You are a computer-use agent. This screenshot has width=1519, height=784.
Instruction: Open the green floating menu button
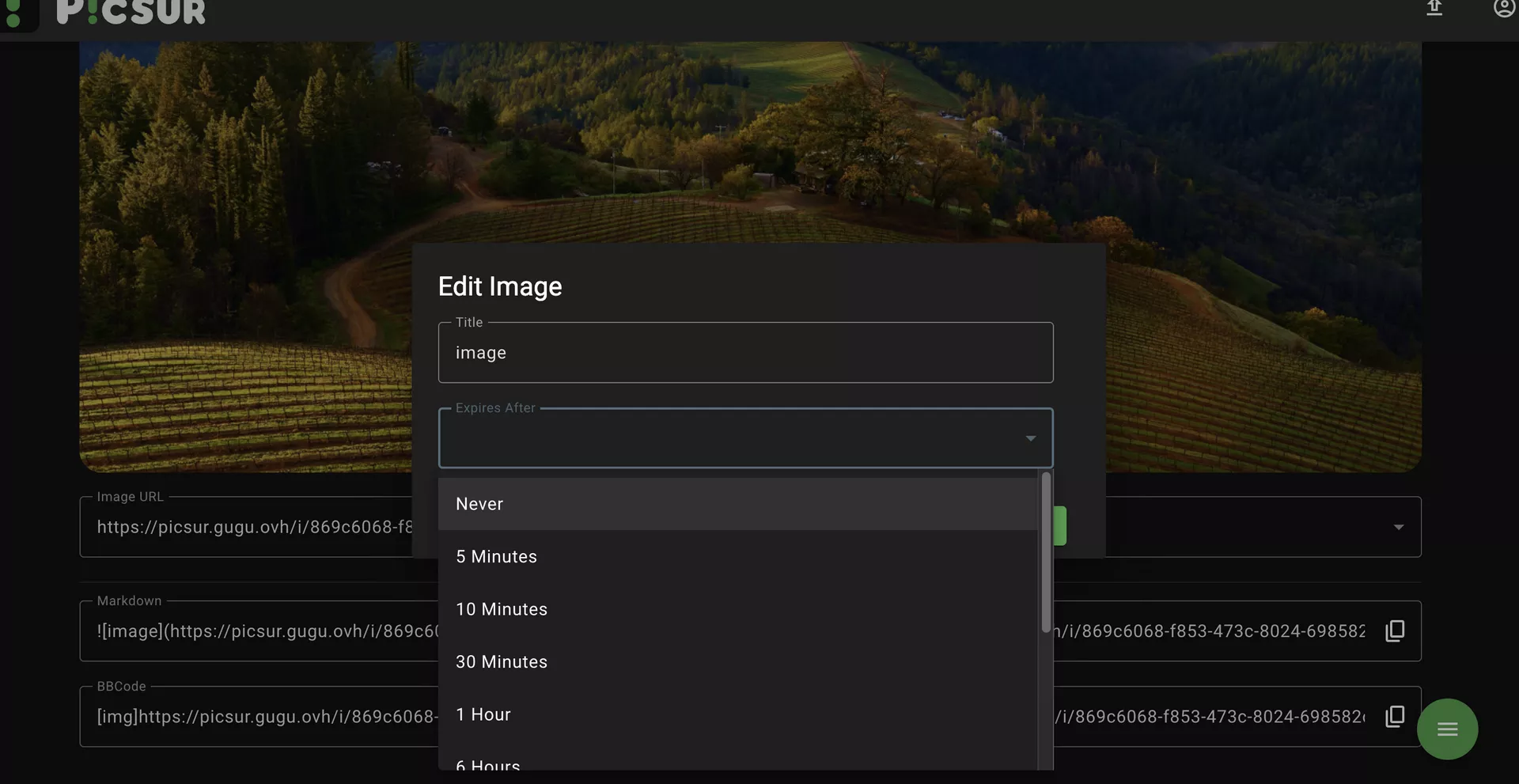point(1447,729)
